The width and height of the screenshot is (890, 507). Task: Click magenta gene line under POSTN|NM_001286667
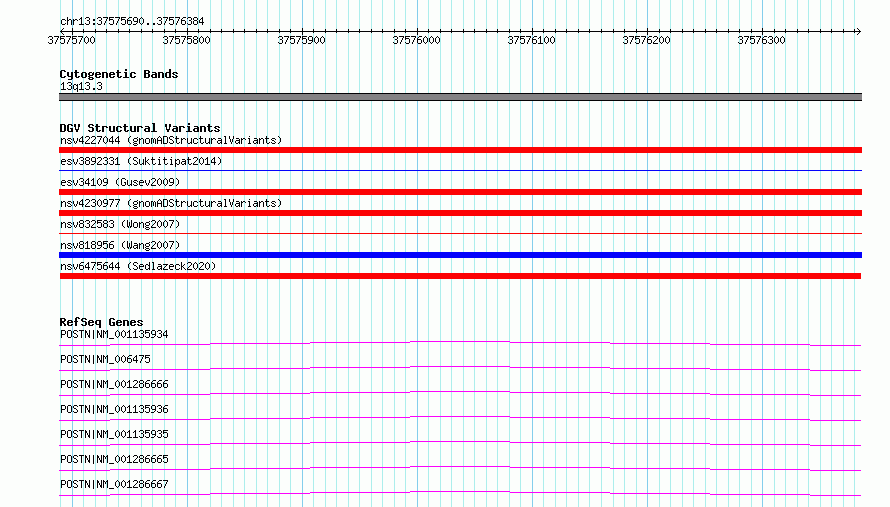(460, 493)
